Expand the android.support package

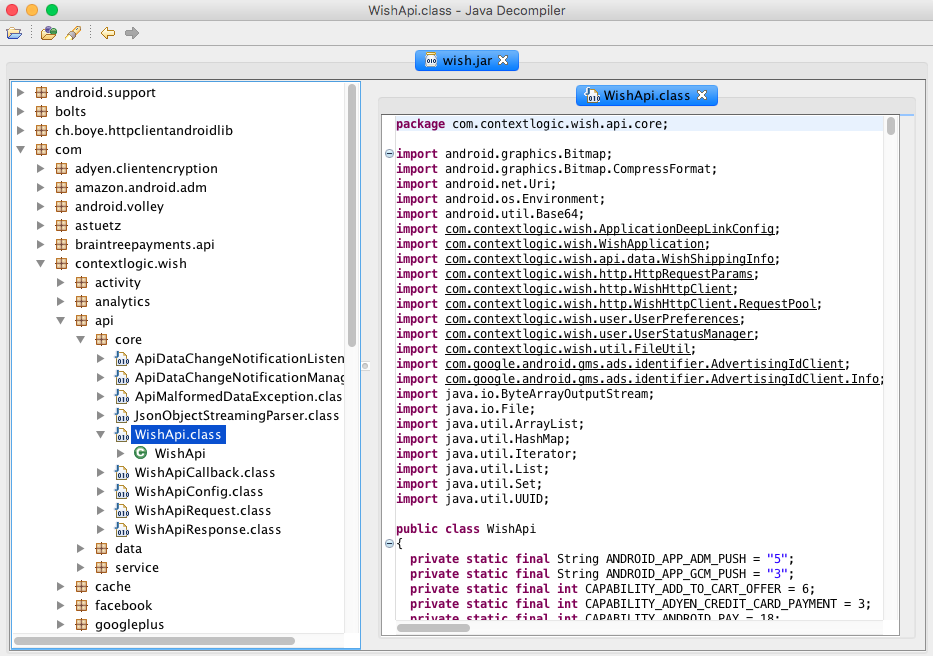tap(21, 92)
